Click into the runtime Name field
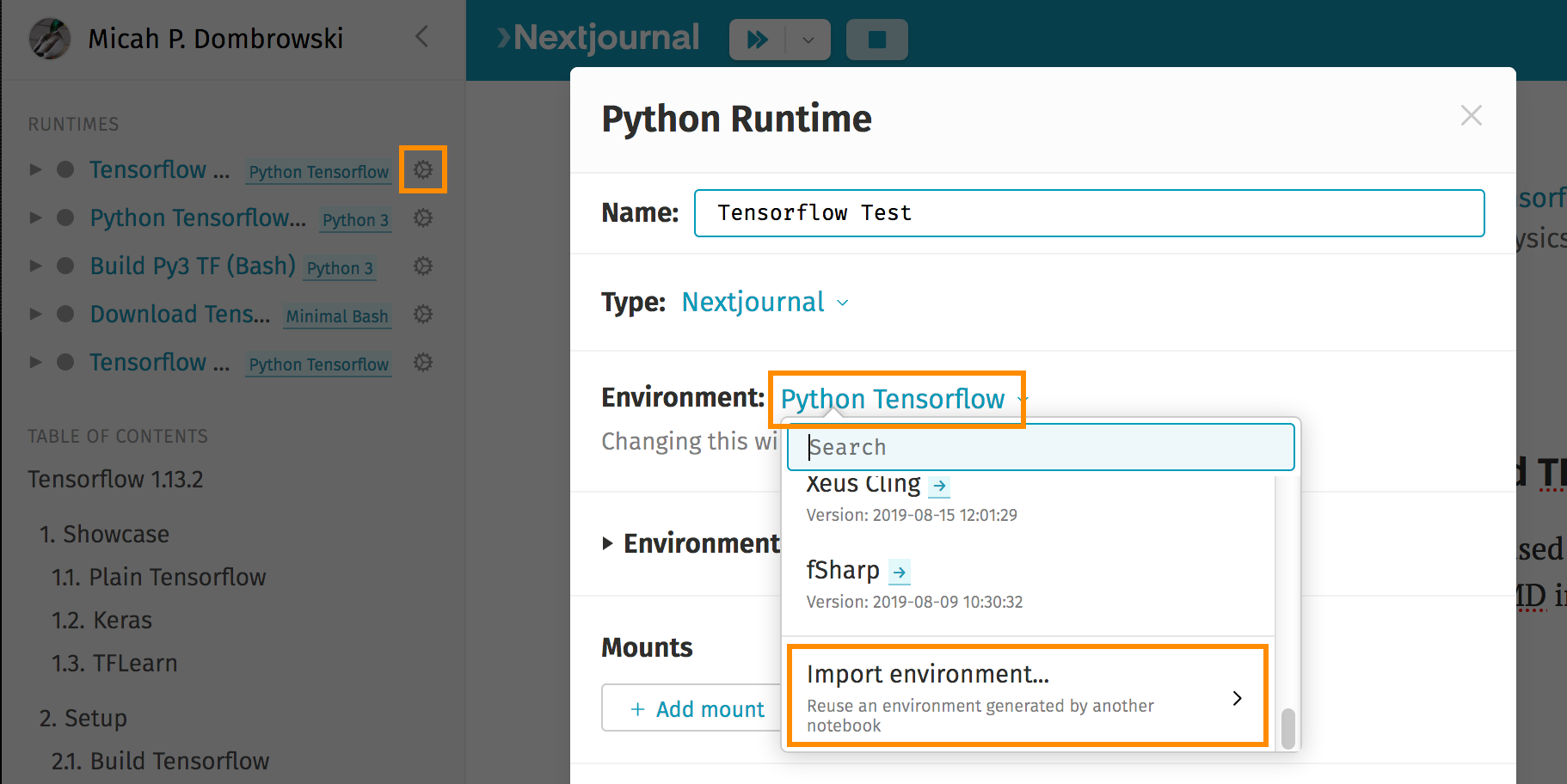Screen dimensions: 1567x784 click(x=1089, y=213)
